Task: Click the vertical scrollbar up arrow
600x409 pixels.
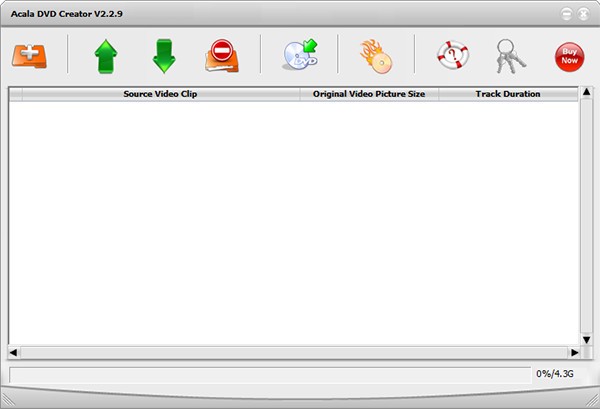Action: click(586, 92)
